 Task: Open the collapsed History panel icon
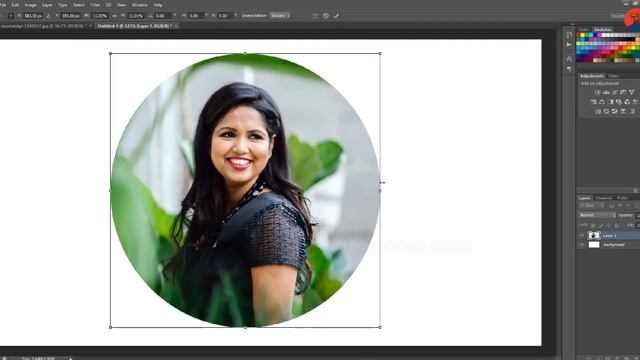(x=569, y=35)
